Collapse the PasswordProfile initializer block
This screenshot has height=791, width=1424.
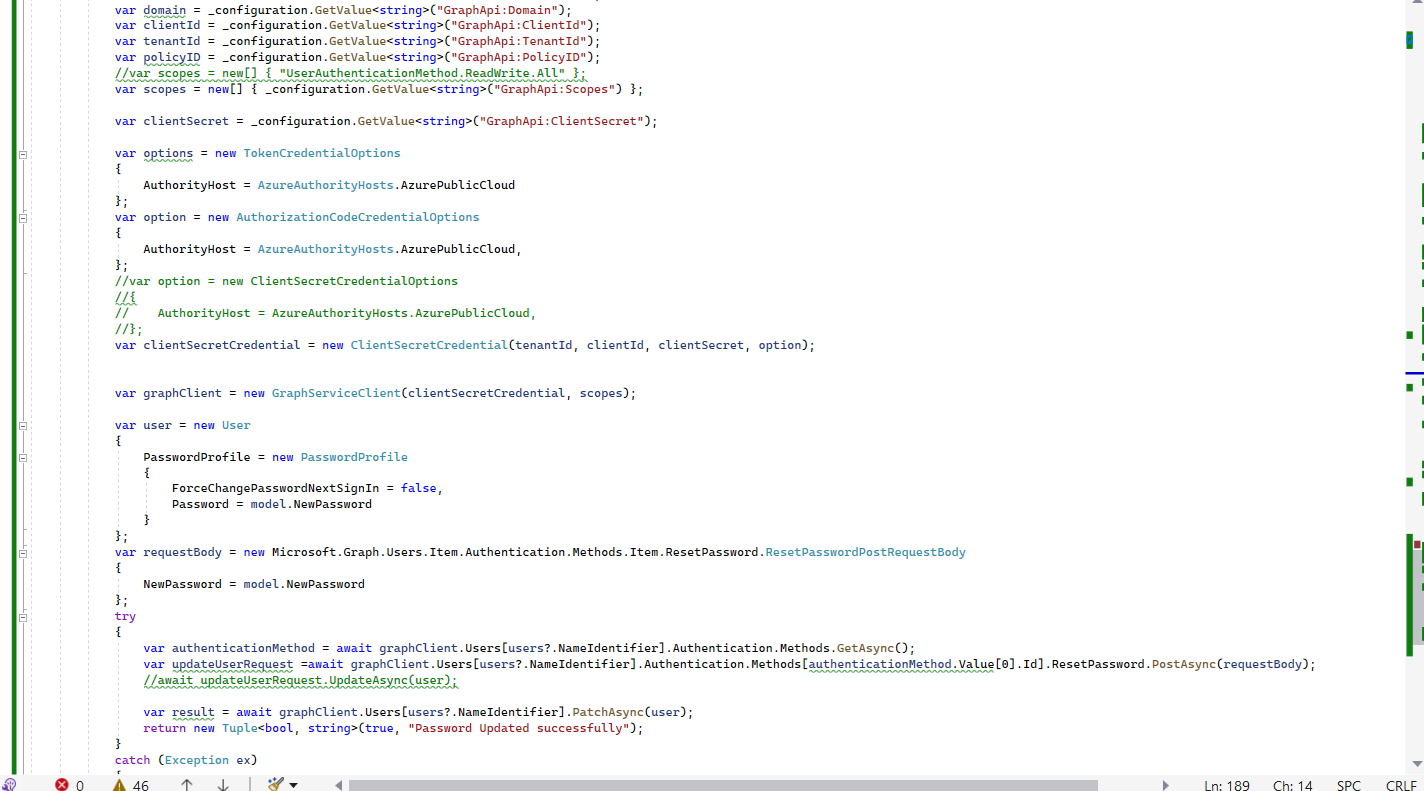(22, 458)
